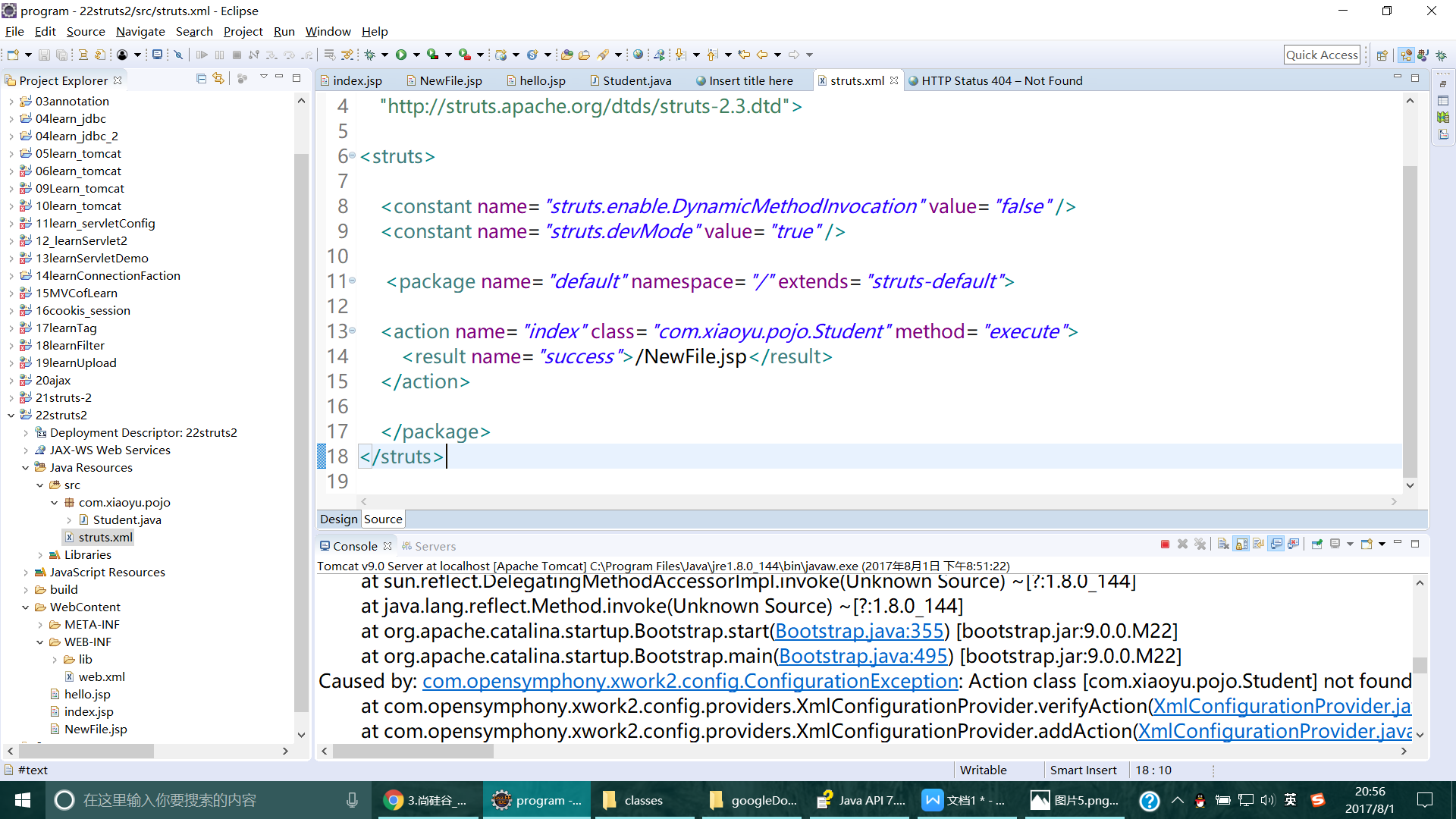This screenshot has width=1456, height=819.
Task: Click the Next Annotation icon
Action: click(x=680, y=55)
